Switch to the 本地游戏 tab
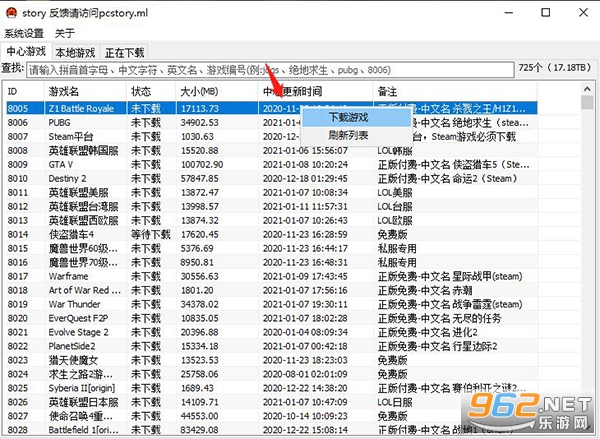The width and height of the screenshot is (600, 439). (75, 52)
